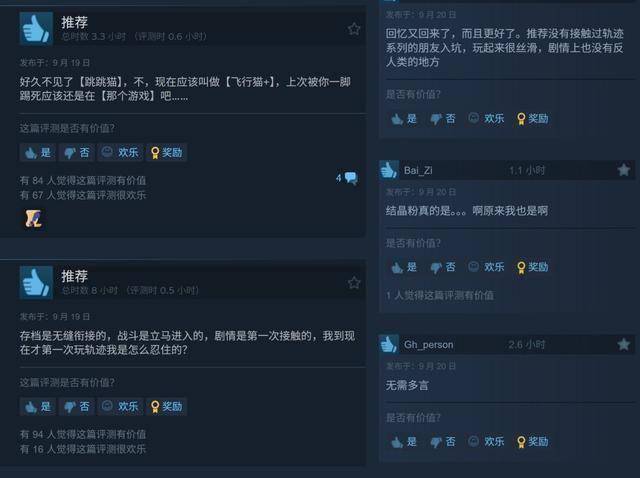The image size is (640, 478).
Task: Open the Gh_person username link
Action: coord(429,345)
